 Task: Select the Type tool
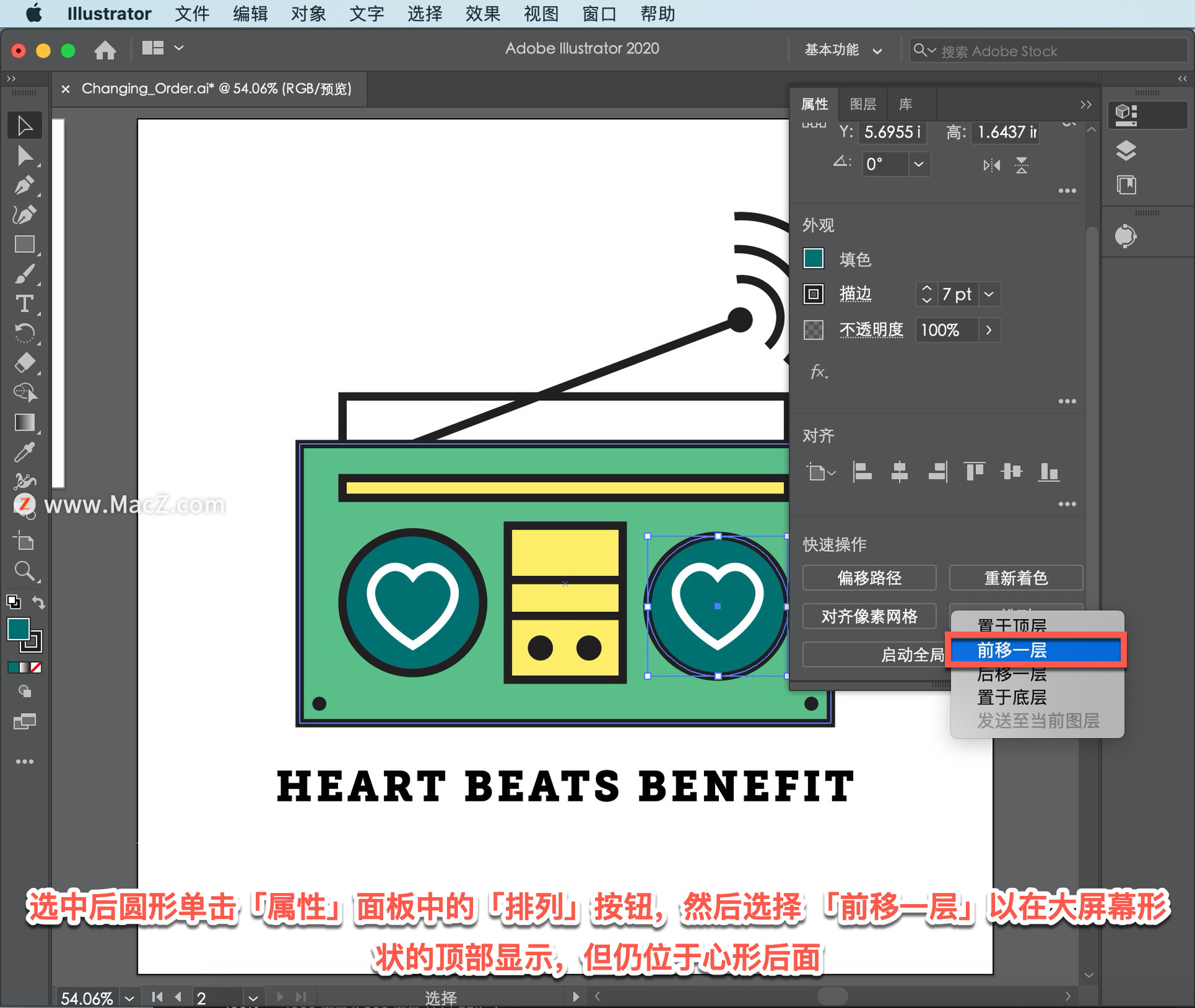tap(25, 304)
